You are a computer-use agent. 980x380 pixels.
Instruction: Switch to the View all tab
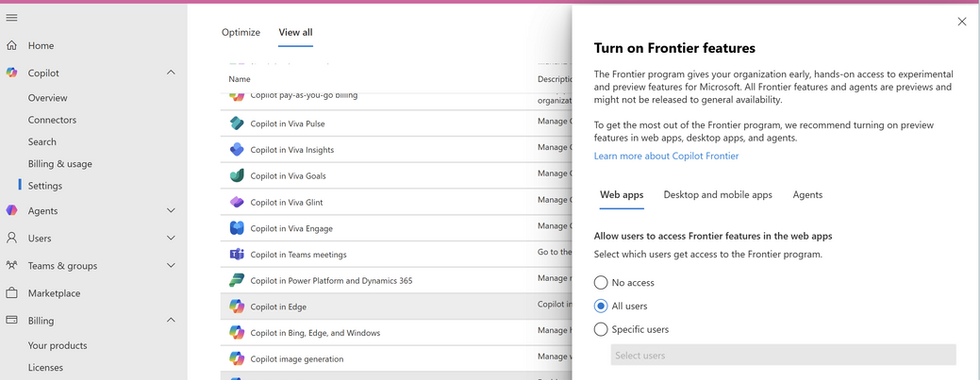(x=296, y=32)
